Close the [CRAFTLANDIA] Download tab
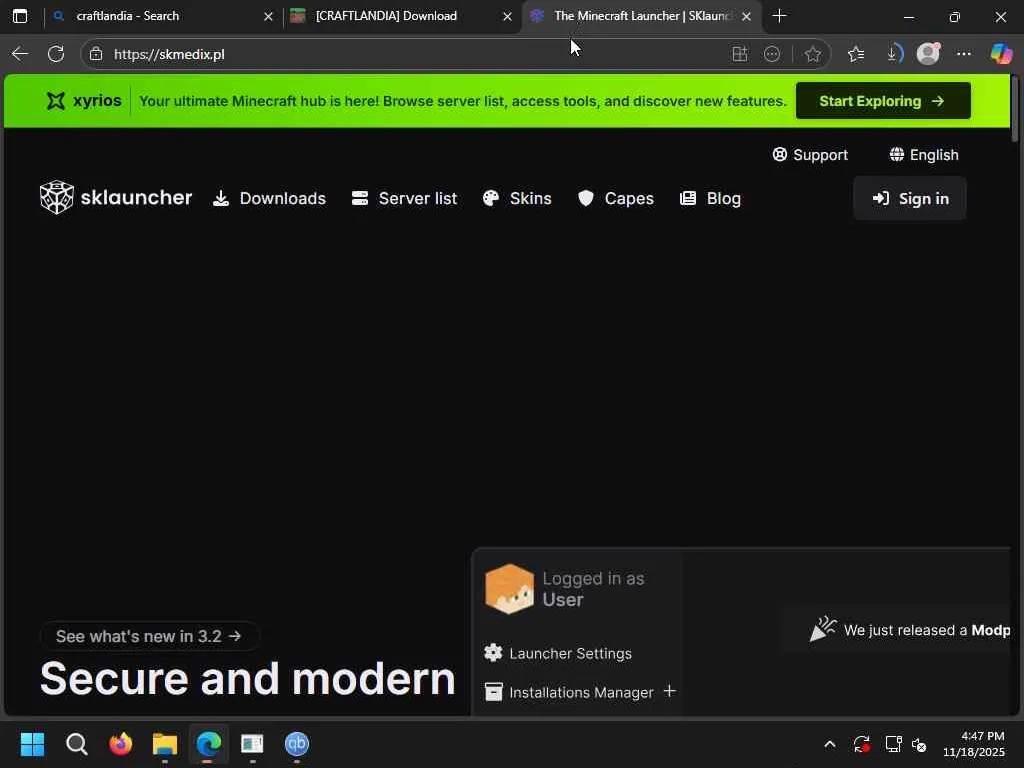 click(507, 16)
